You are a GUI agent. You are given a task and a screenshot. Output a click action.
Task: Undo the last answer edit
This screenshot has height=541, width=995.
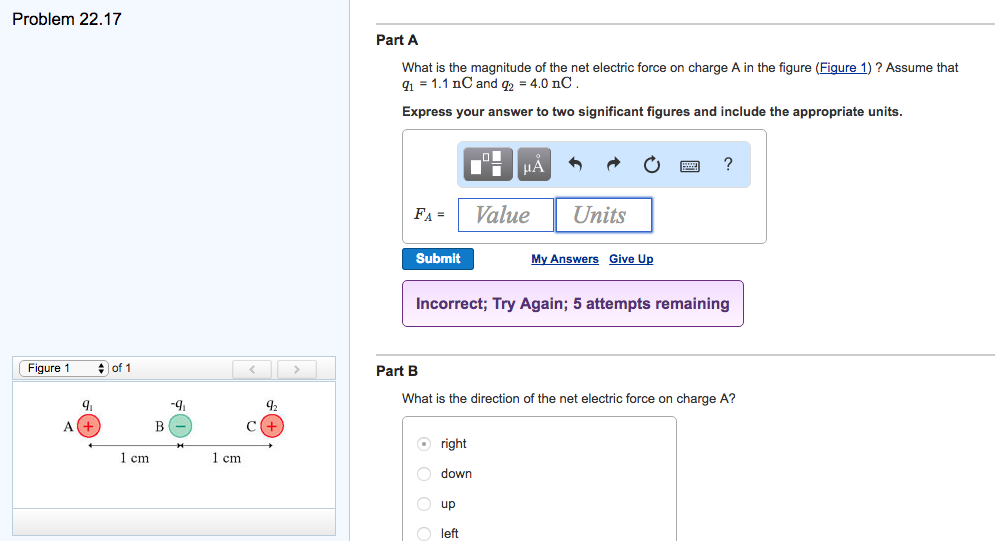tap(575, 166)
